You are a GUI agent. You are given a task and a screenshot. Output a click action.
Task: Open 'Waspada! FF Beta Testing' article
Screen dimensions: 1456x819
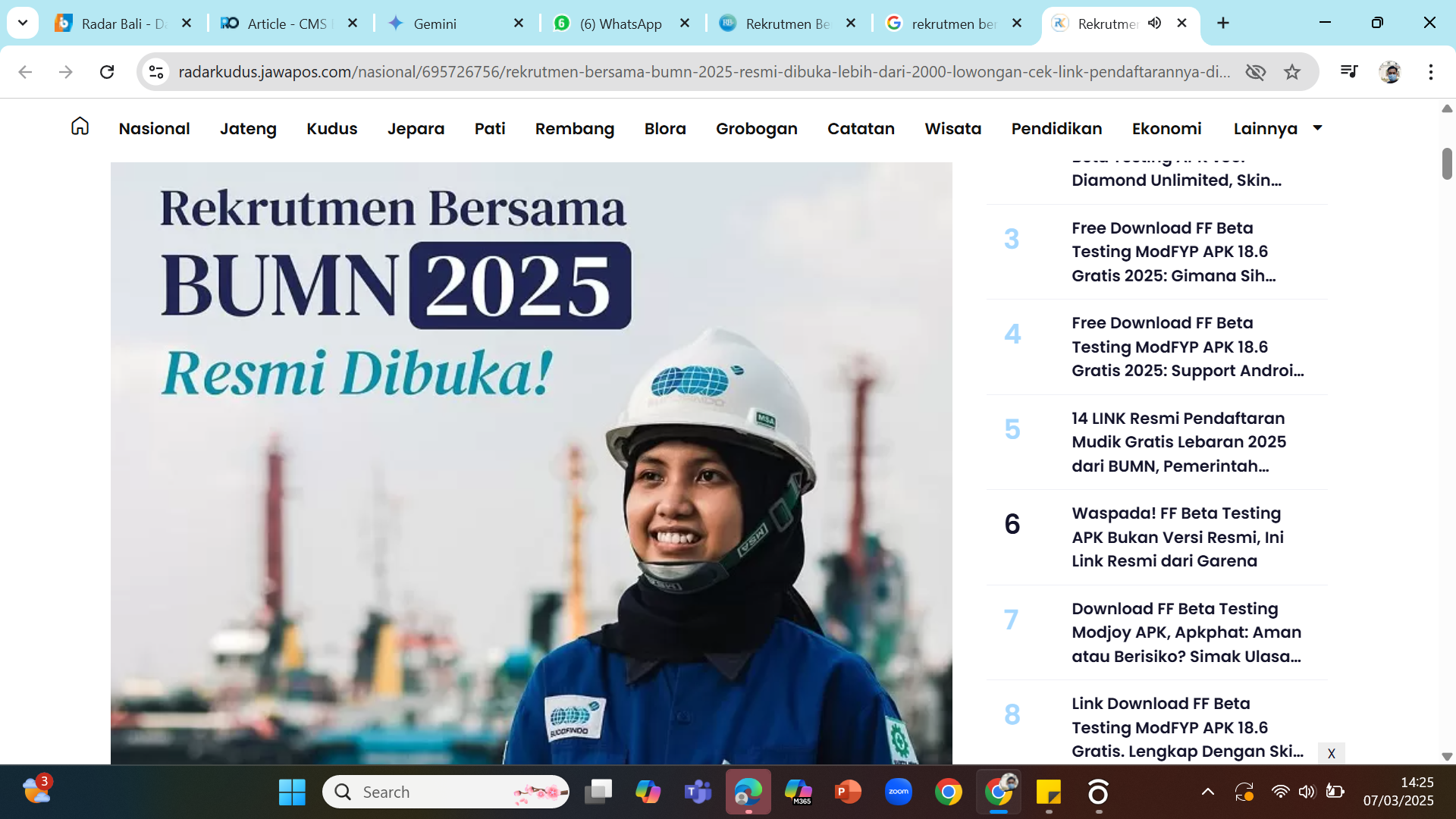click(x=1178, y=537)
